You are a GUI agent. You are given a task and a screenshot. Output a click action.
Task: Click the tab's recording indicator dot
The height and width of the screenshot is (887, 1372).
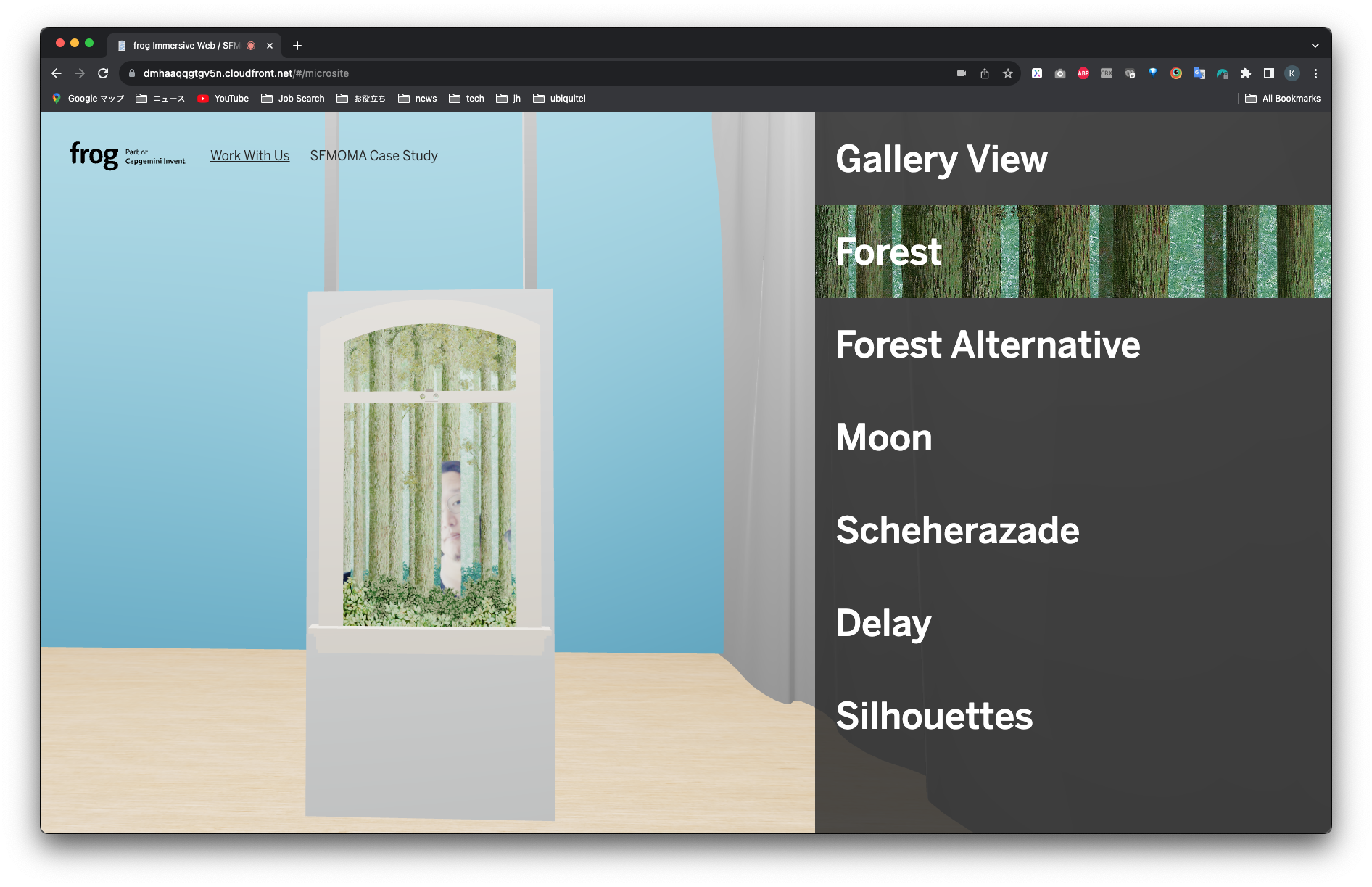251,46
